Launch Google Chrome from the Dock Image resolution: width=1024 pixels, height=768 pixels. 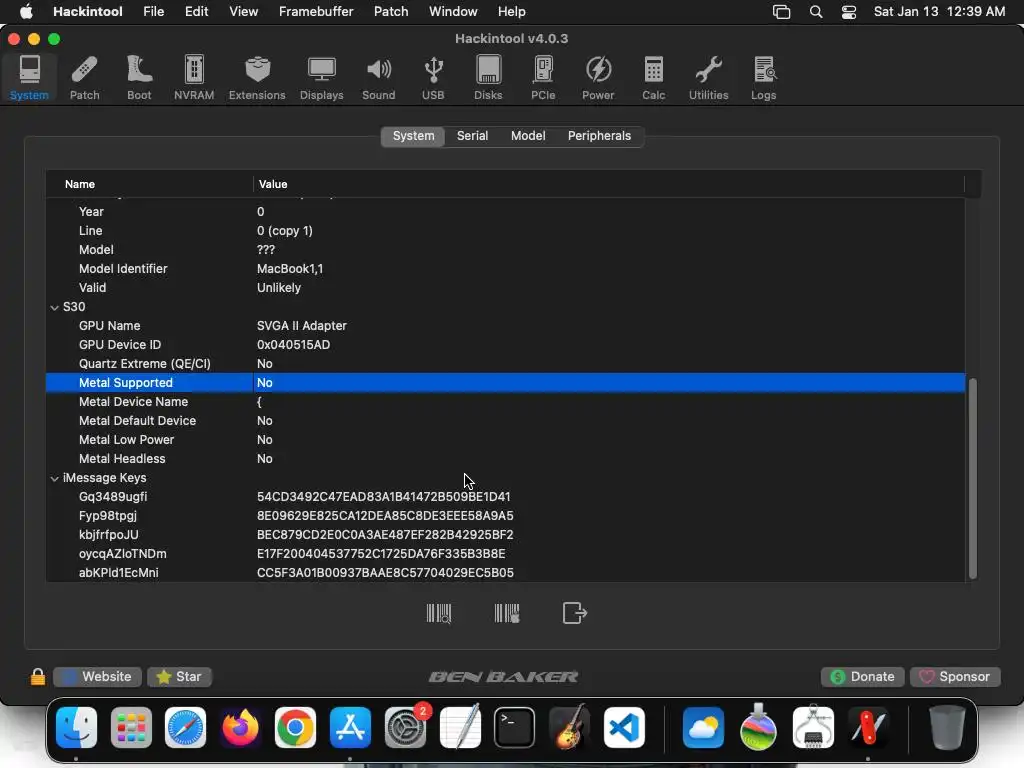pos(295,728)
